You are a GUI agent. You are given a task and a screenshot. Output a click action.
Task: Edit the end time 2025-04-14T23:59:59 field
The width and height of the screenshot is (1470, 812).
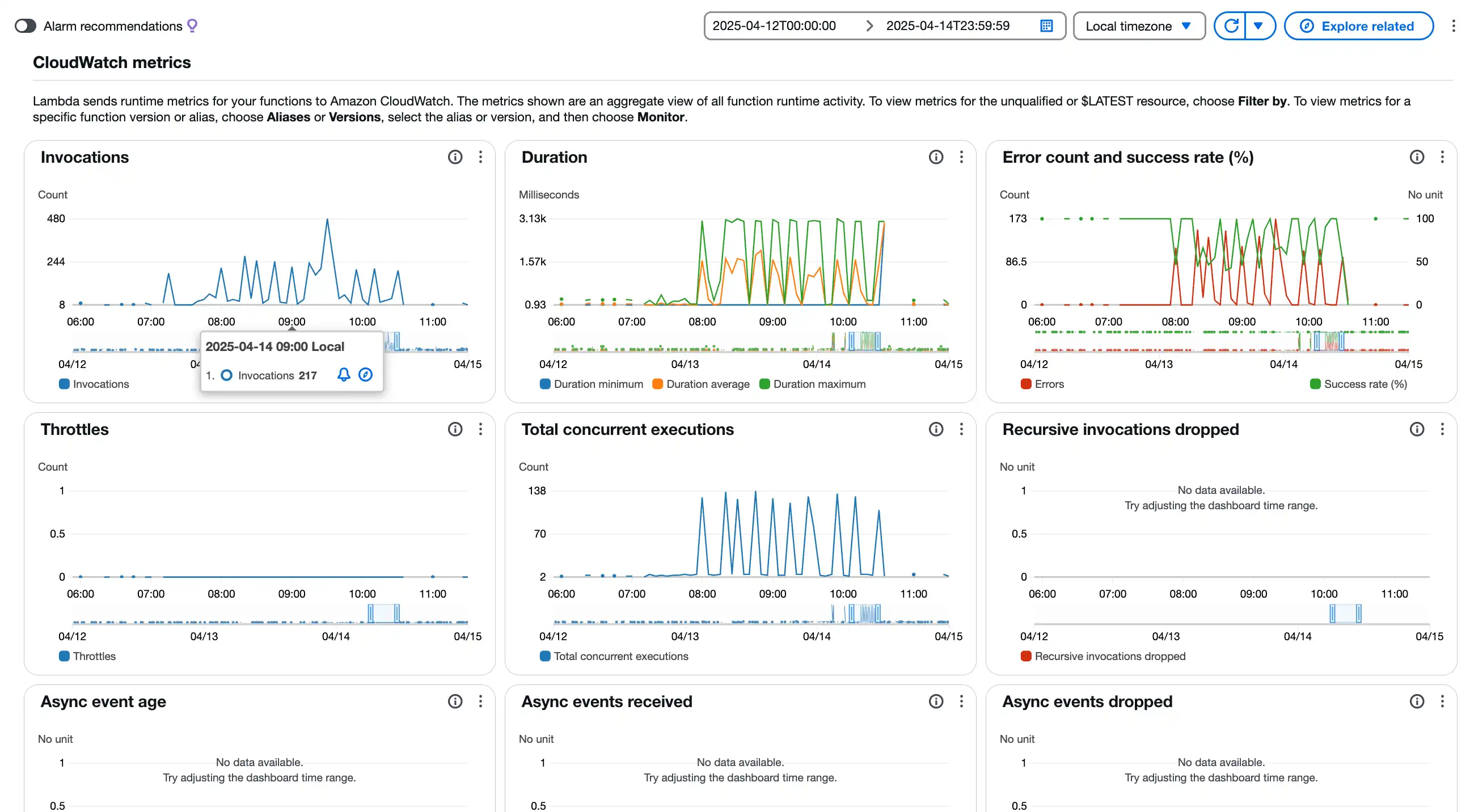coord(947,26)
